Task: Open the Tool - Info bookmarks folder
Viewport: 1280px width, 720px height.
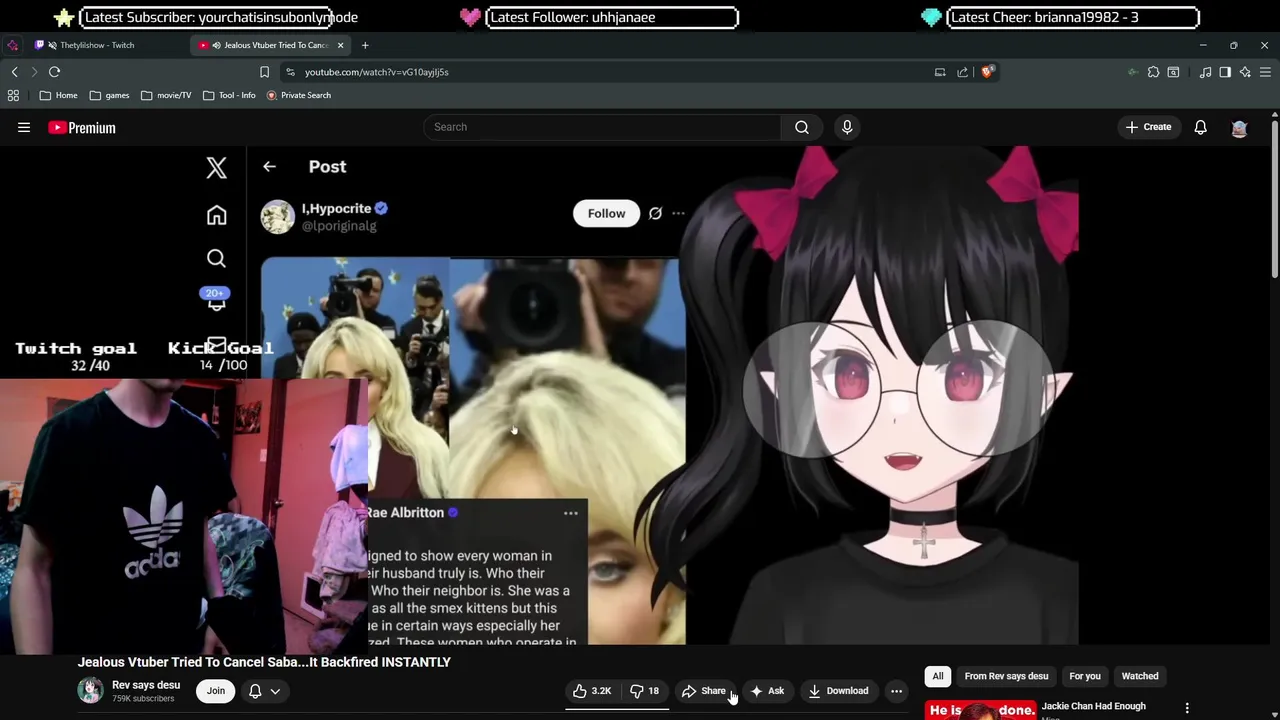Action: (229, 95)
